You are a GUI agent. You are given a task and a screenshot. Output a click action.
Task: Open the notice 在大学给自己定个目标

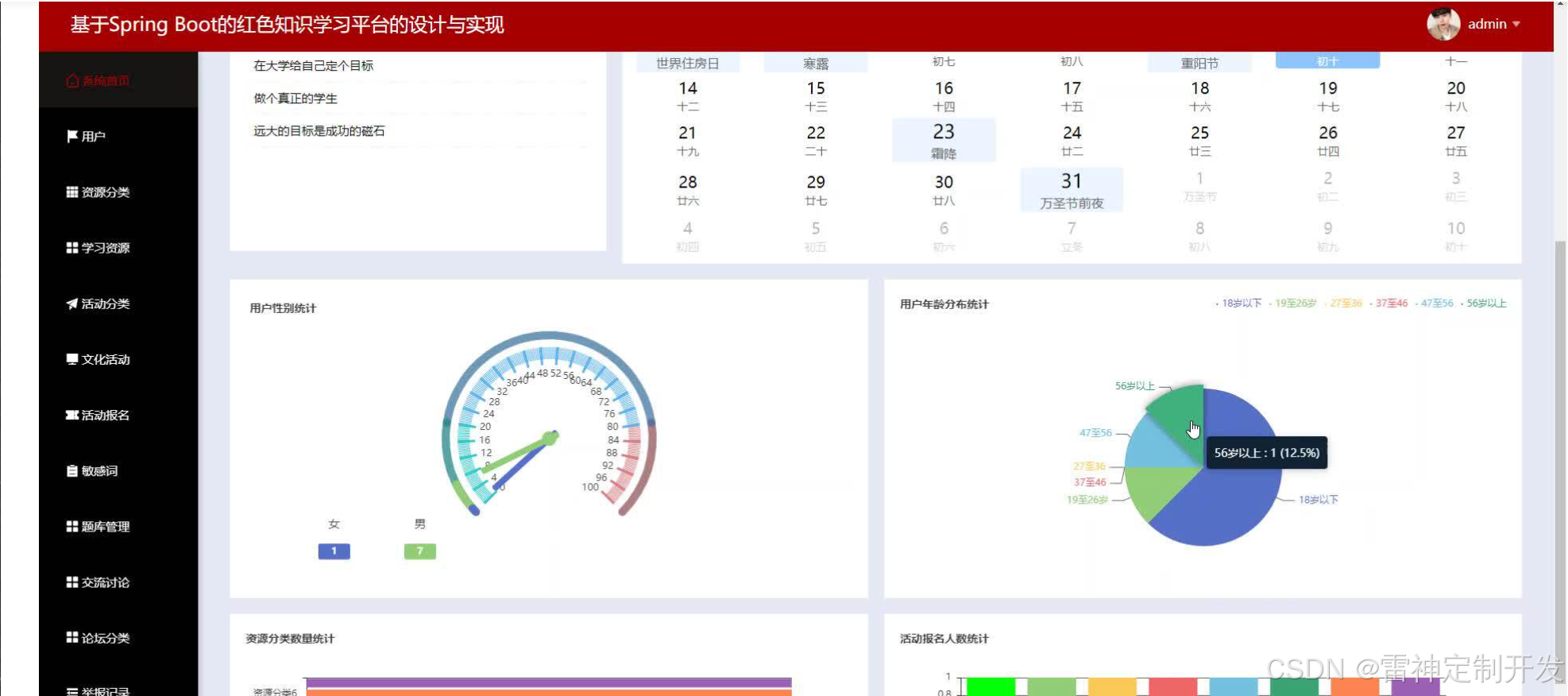(313, 65)
